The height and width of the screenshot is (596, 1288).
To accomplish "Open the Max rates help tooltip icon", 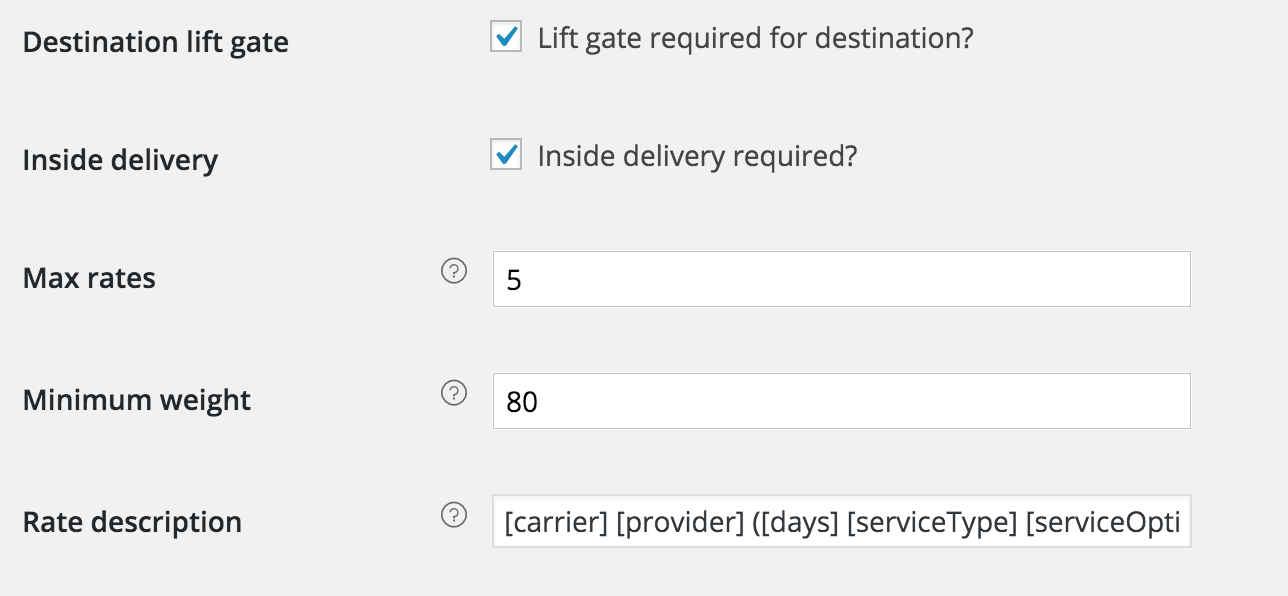I will pyautogui.click(x=454, y=271).
